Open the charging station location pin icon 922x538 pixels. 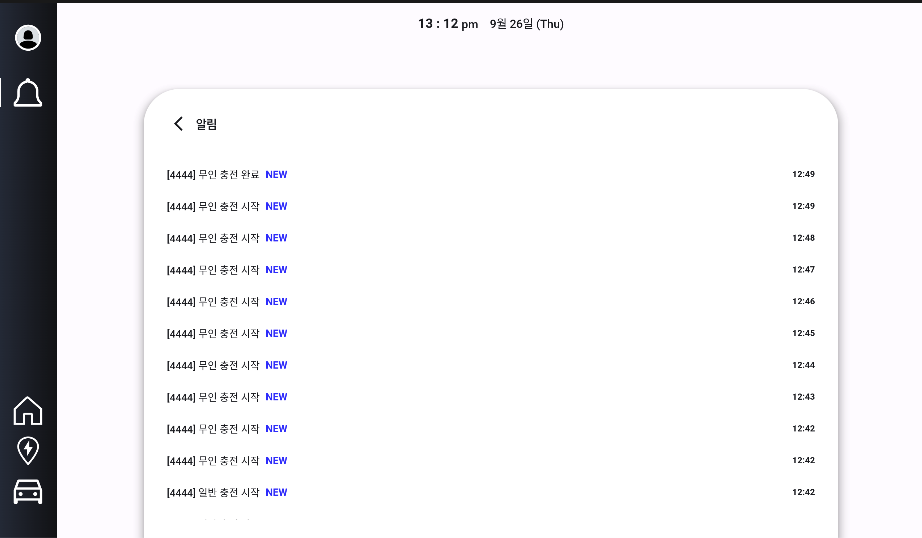point(28,450)
